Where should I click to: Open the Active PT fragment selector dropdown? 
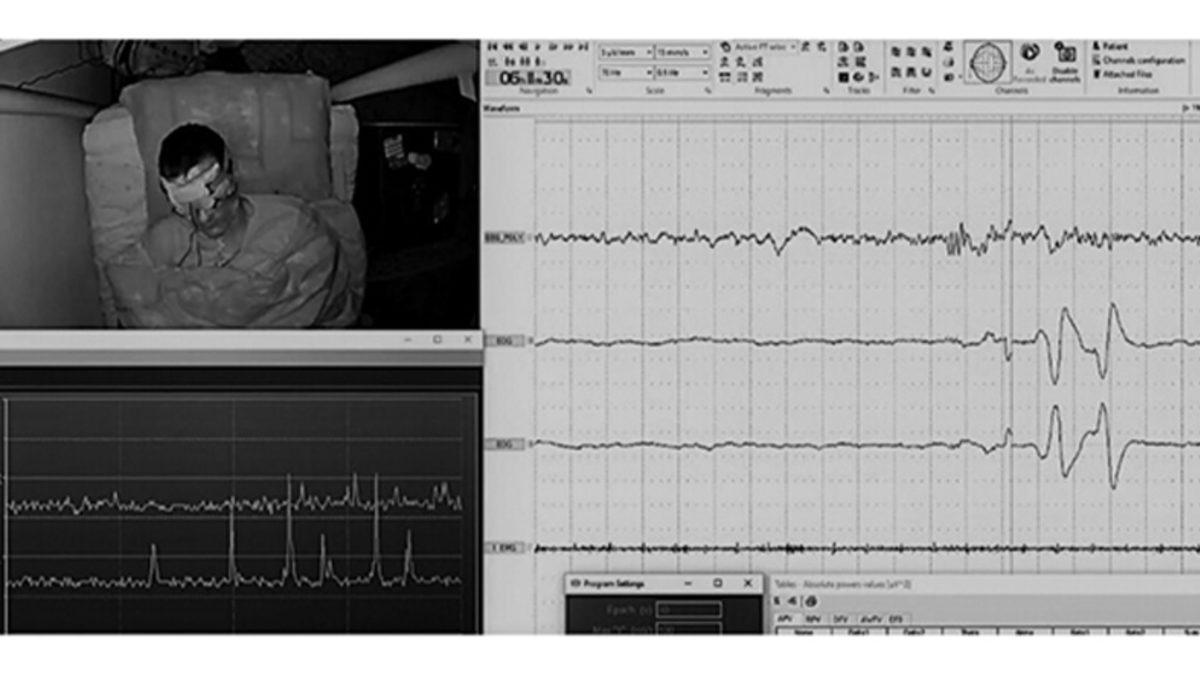pos(793,46)
